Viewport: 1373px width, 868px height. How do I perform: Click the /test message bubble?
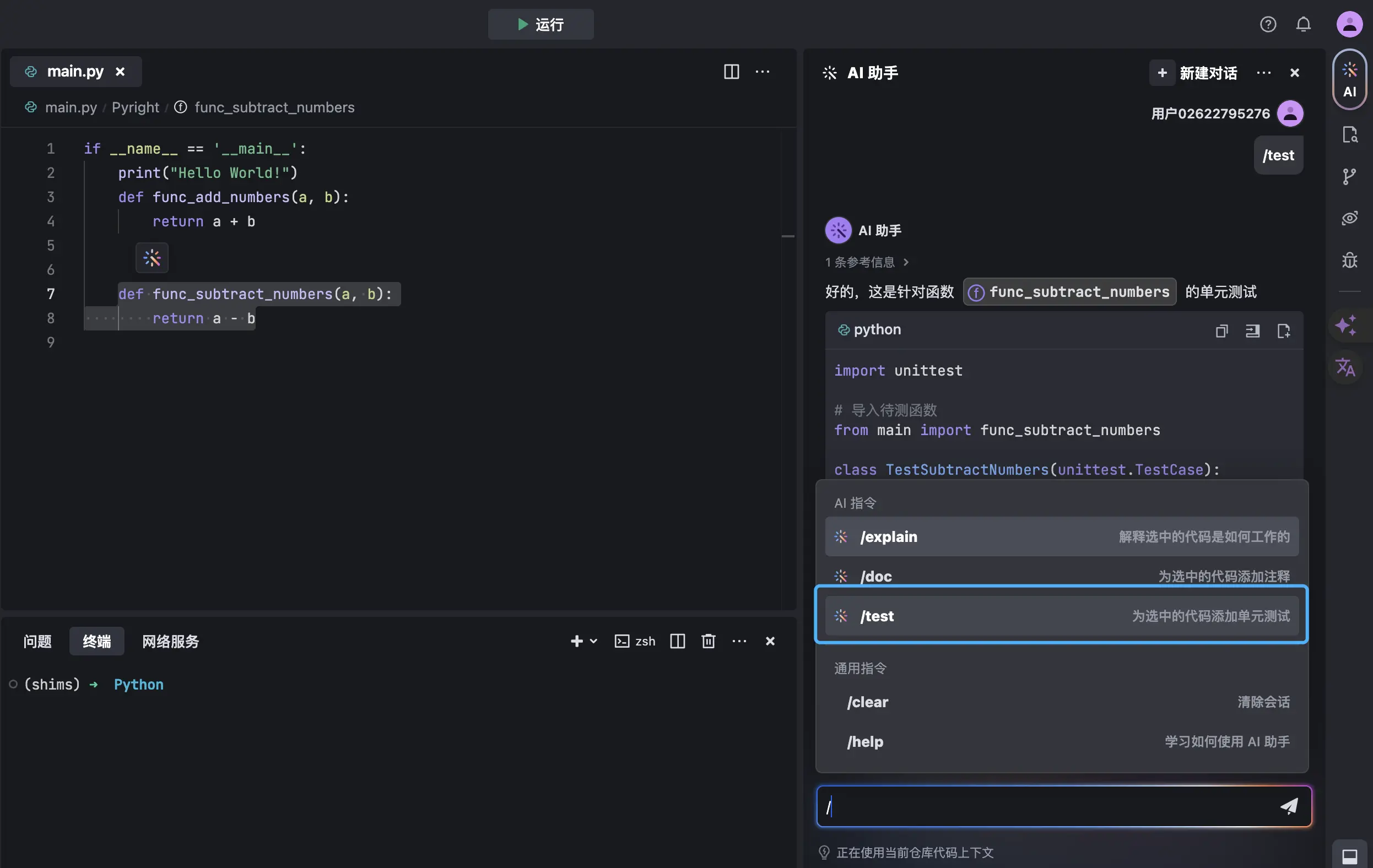coord(1278,155)
